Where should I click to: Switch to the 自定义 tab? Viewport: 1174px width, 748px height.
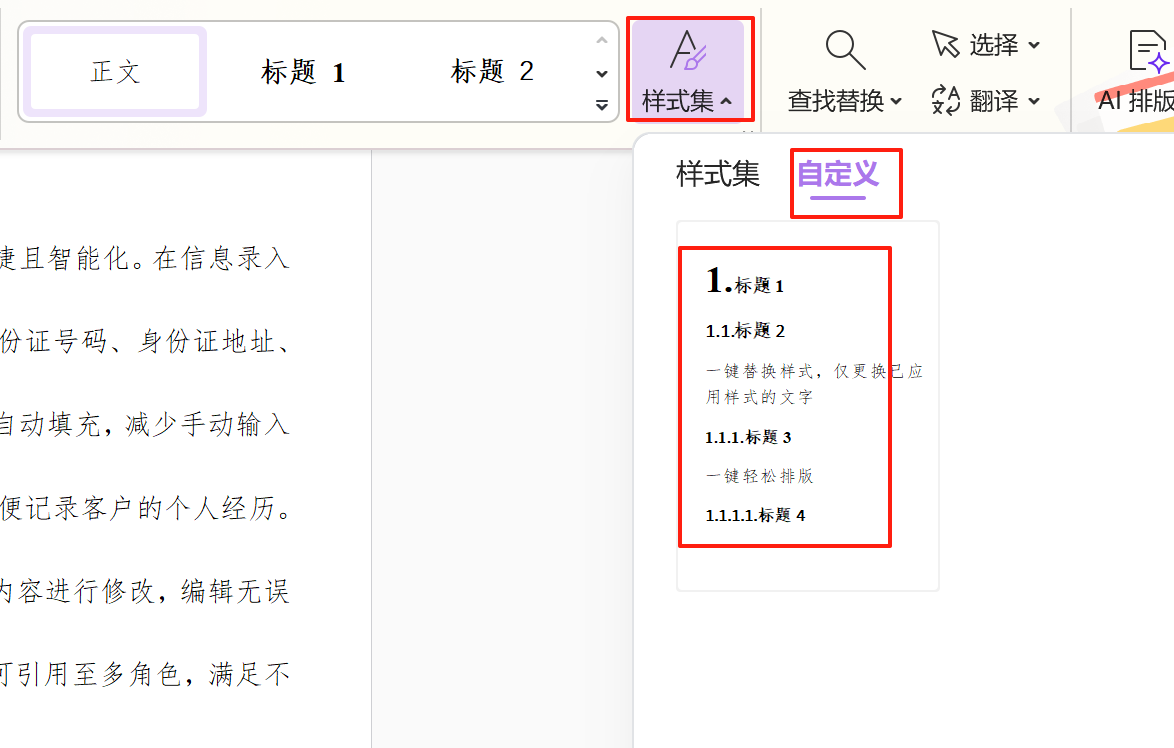(x=837, y=174)
